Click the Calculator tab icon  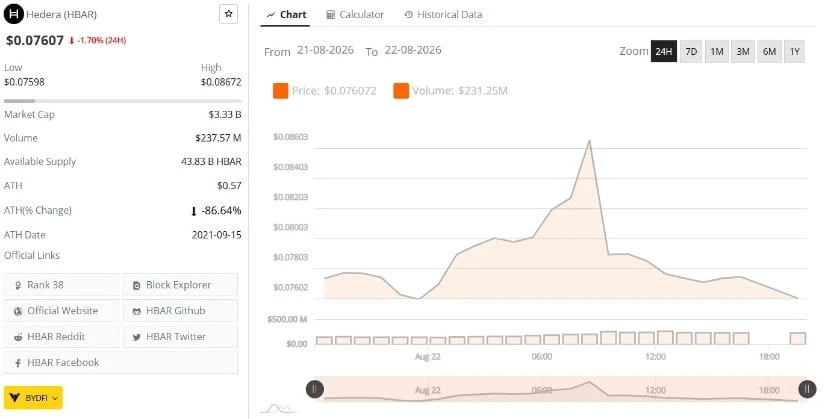(330, 15)
